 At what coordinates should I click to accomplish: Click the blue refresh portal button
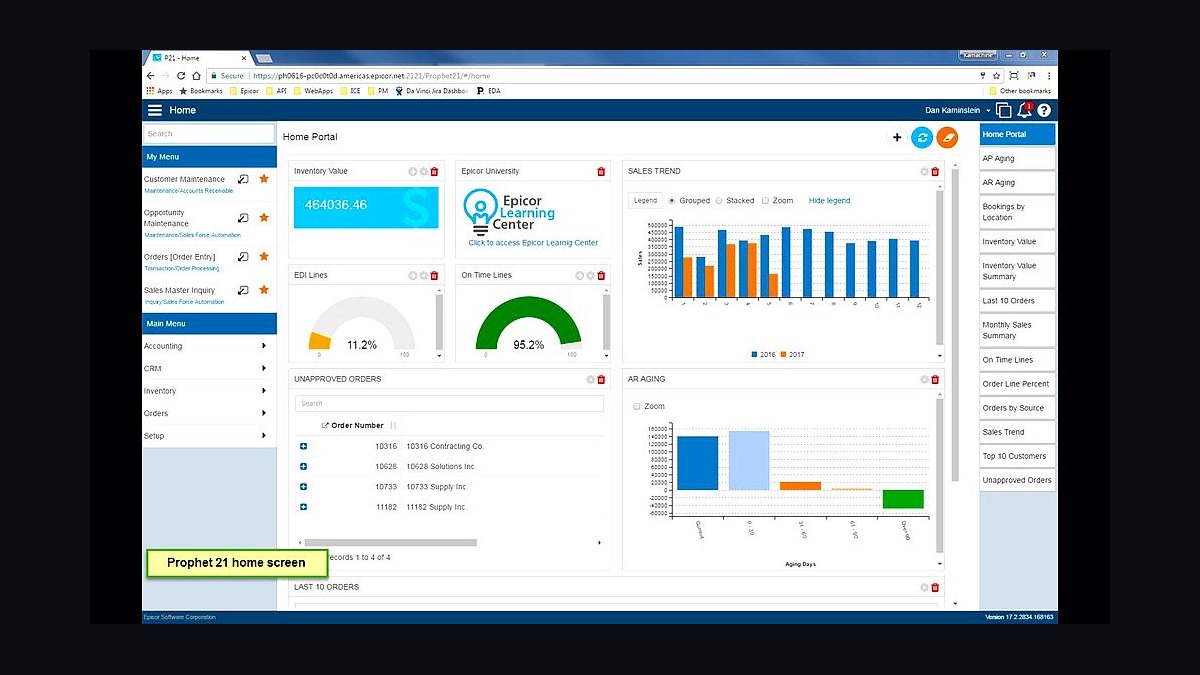922,137
